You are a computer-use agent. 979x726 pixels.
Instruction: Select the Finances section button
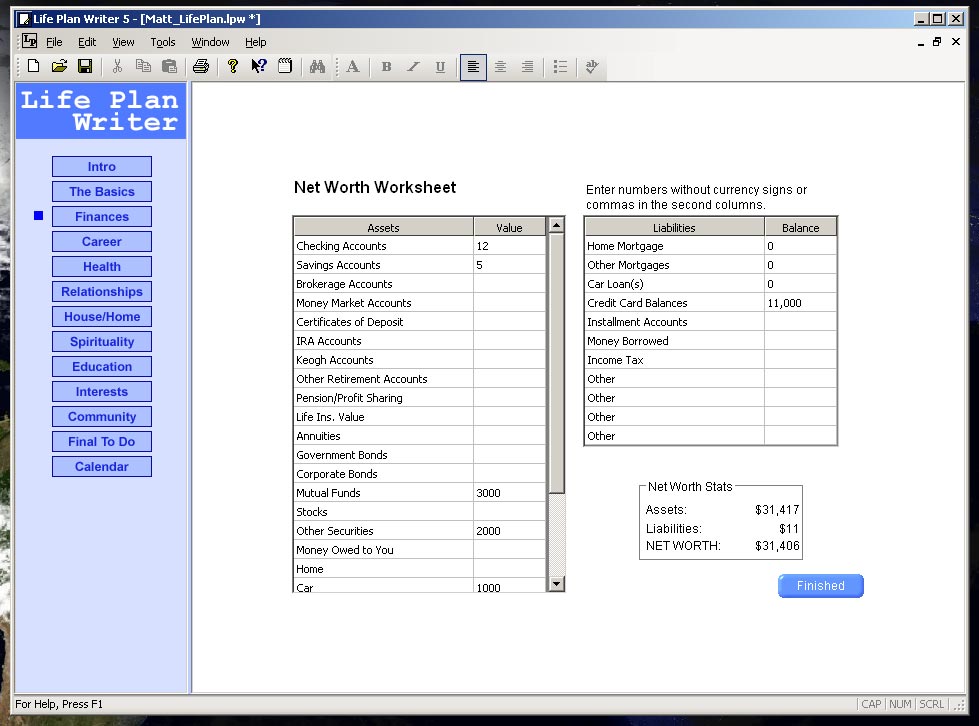point(102,217)
